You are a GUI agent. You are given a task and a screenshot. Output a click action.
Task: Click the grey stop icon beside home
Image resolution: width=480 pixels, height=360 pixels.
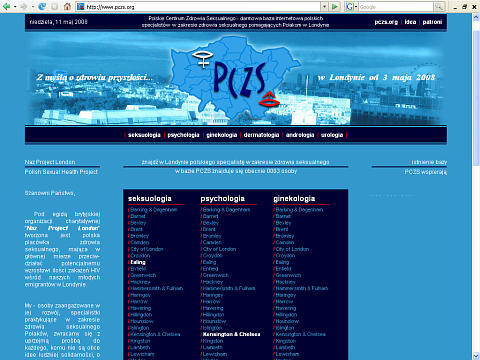coord(55,6)
